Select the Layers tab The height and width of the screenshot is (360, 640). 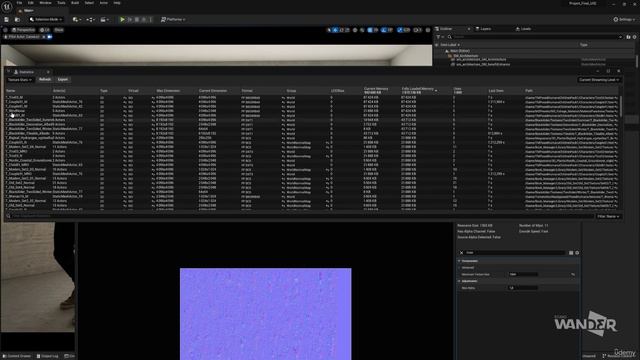[x=483, y=29]
